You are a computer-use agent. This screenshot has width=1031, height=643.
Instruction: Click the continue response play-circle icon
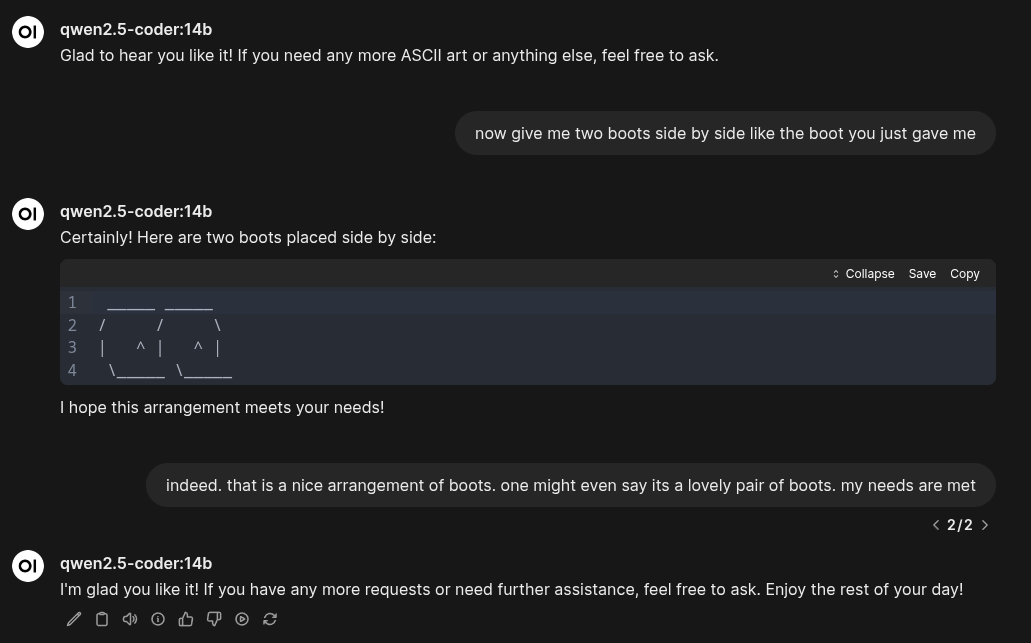click(x=242, y=619)
